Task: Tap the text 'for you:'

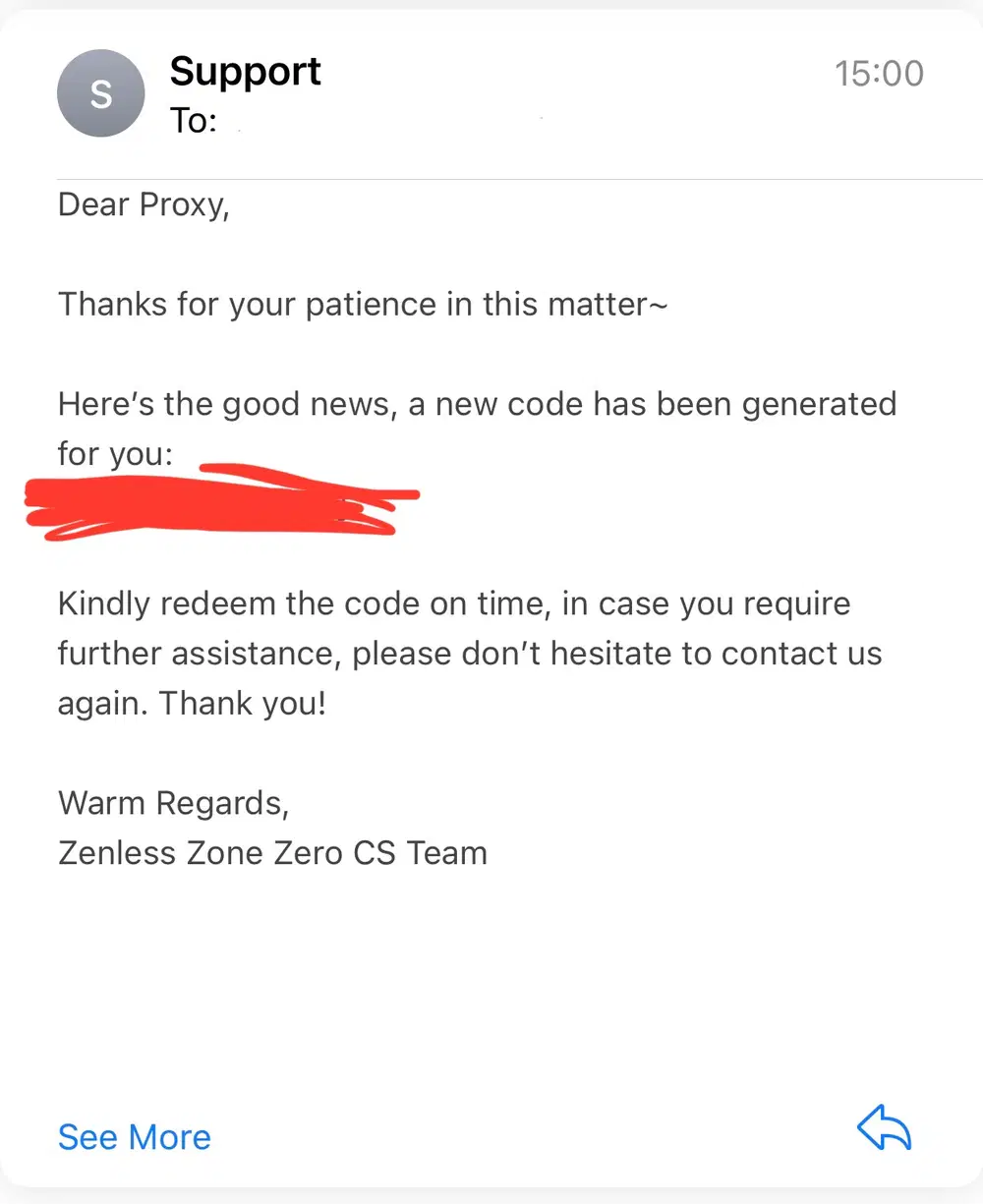Action: [115, 453]
